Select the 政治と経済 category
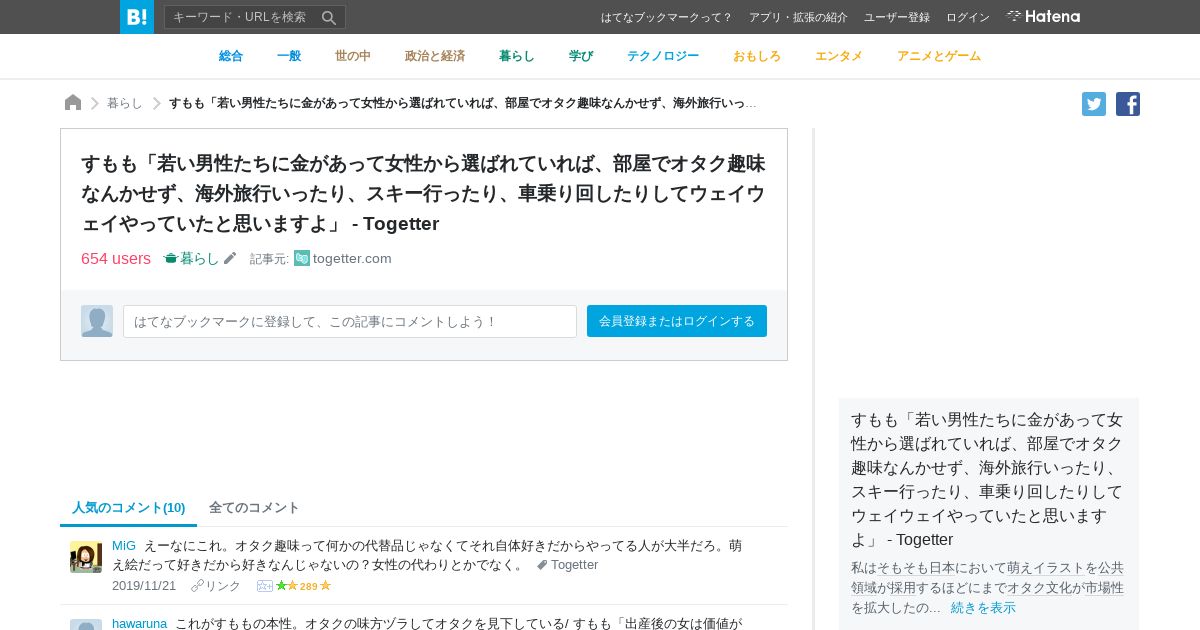 coord(435,56)
